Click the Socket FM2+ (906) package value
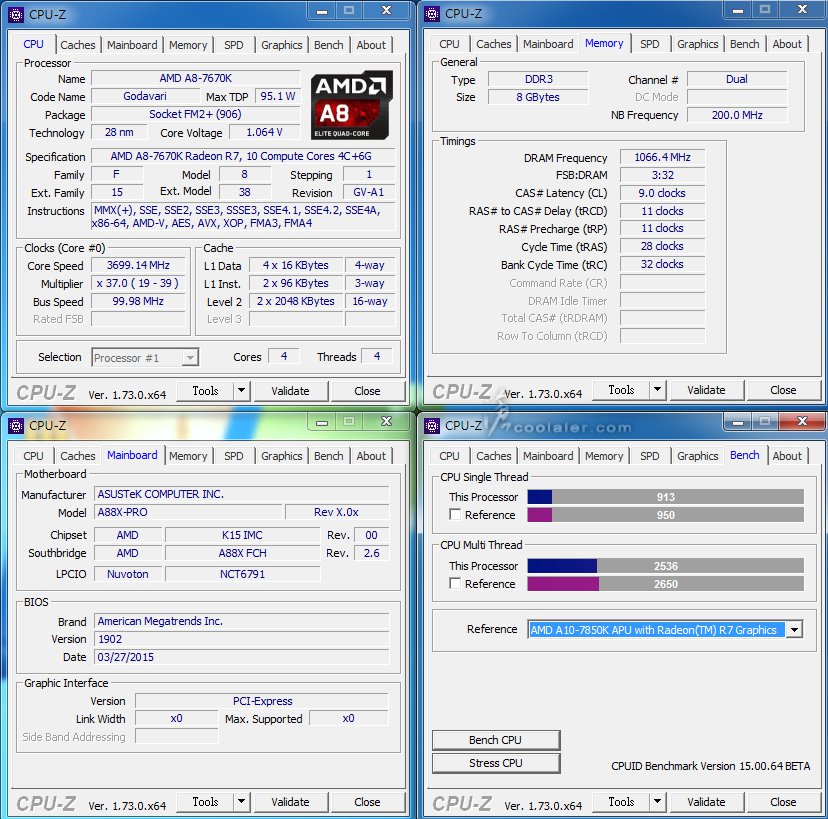 tap(195, 114)
